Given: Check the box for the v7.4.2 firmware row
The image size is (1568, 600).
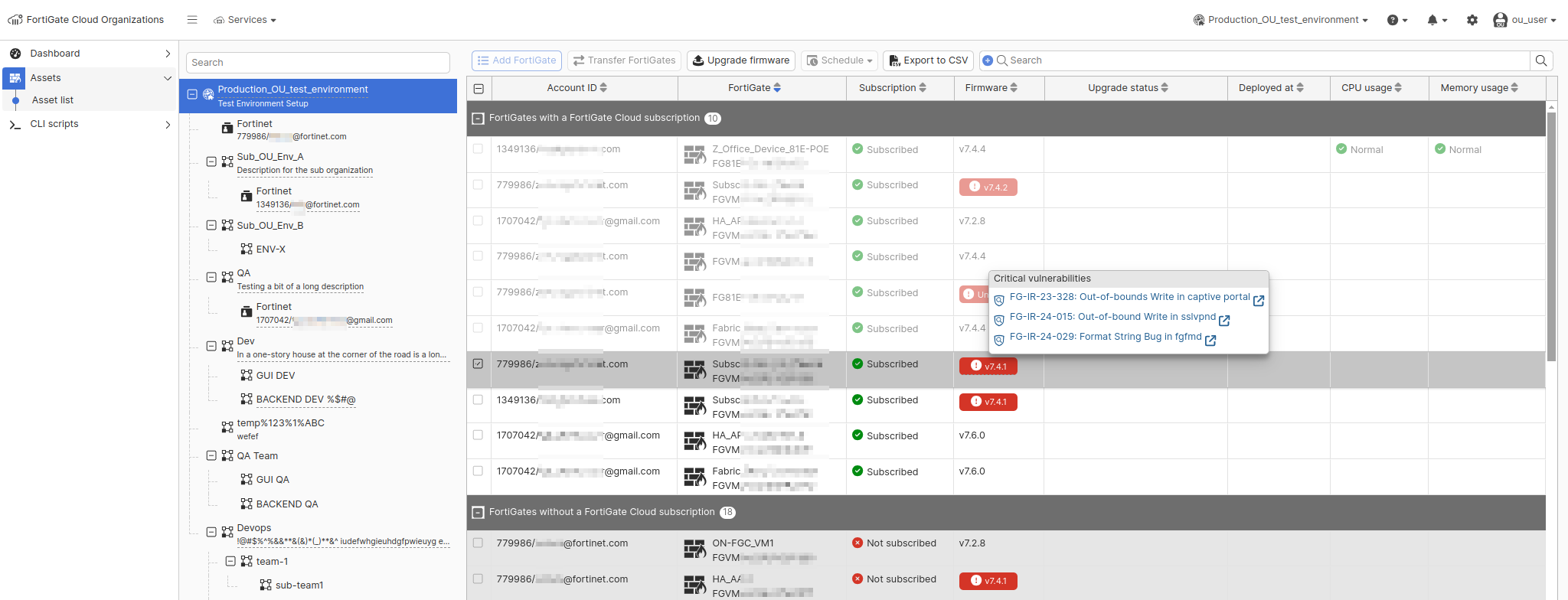Looking at the screenshot, I should click(x=479, y=185).
